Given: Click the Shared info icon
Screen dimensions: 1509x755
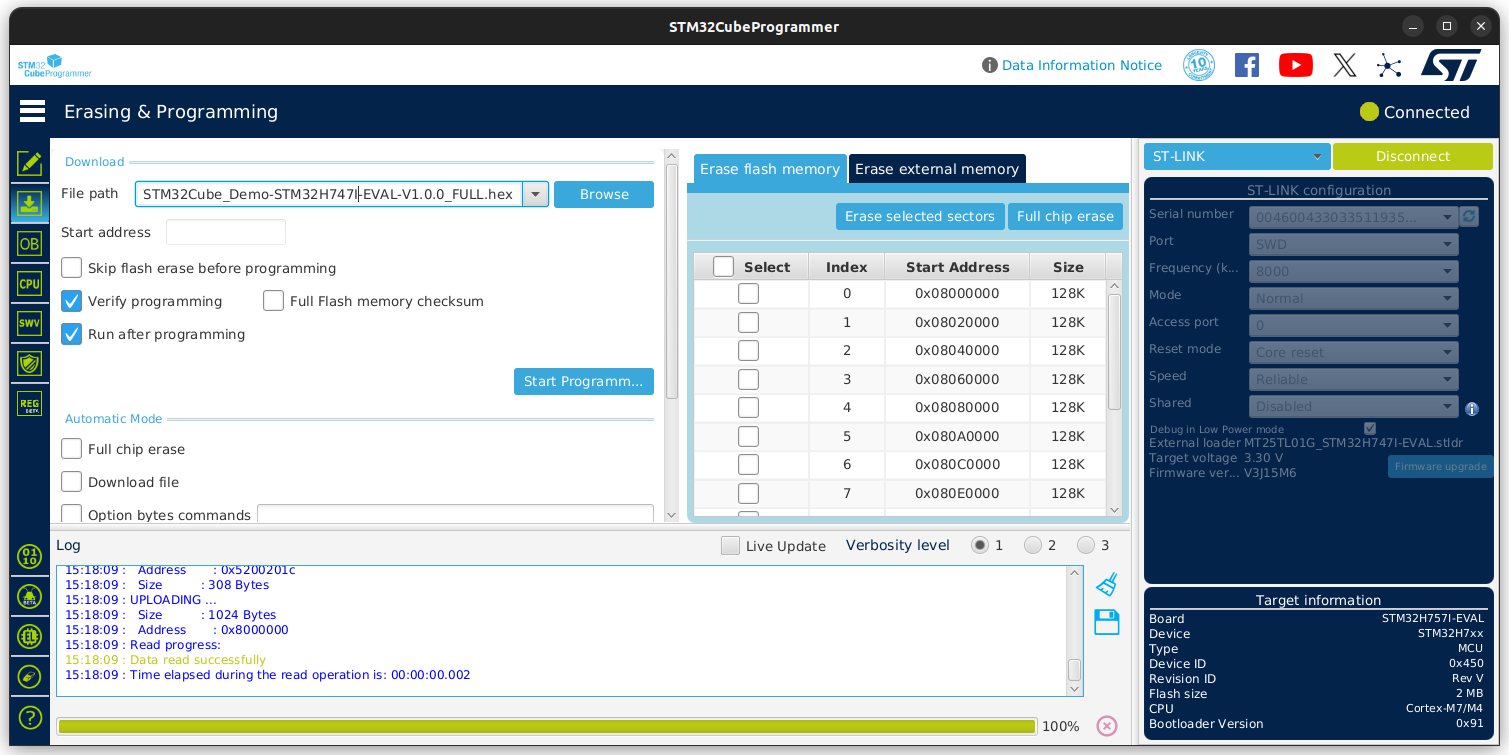Looking at the screenshot, I should (1471, 408).
